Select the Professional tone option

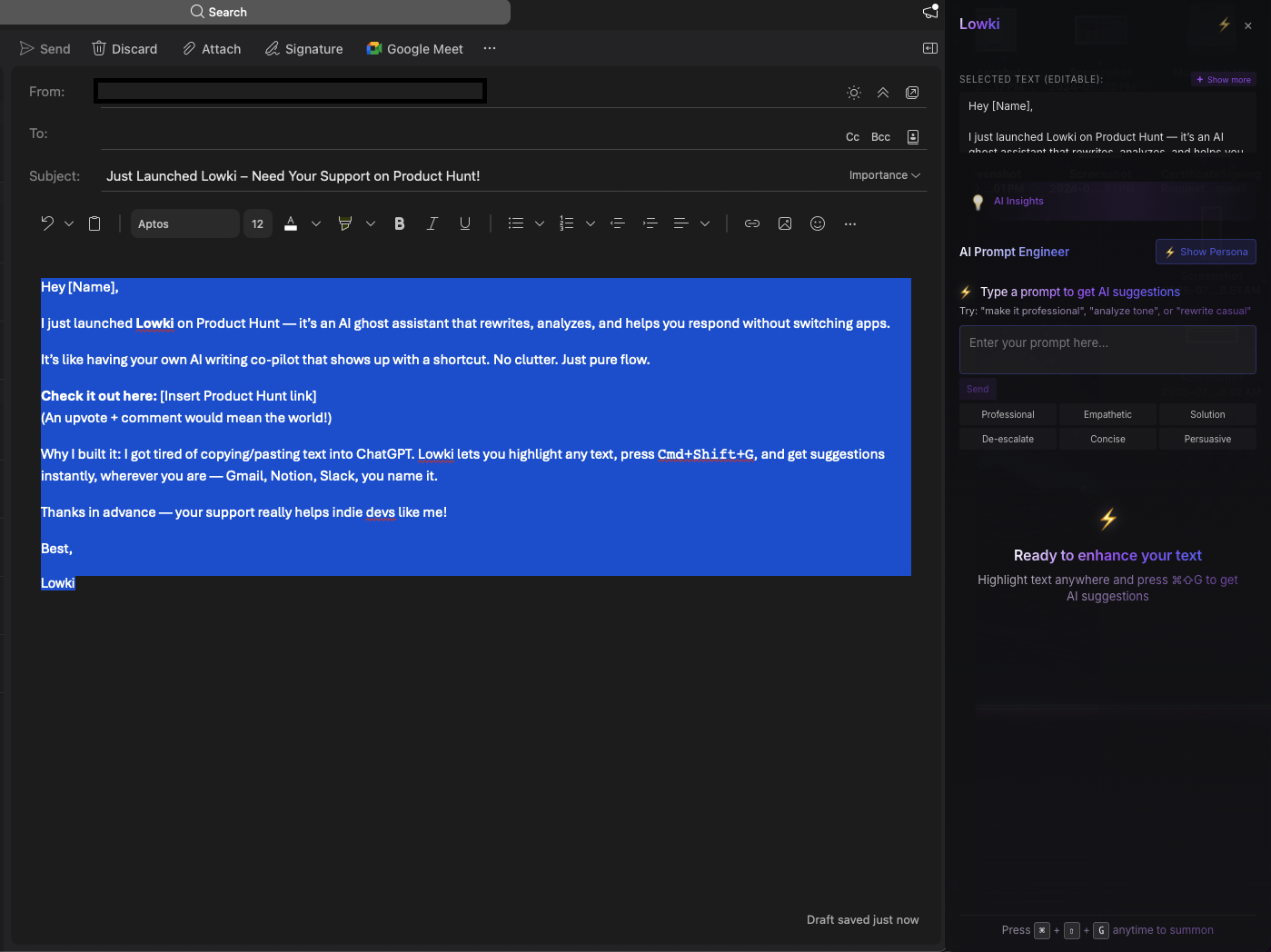coord(1008,414)
